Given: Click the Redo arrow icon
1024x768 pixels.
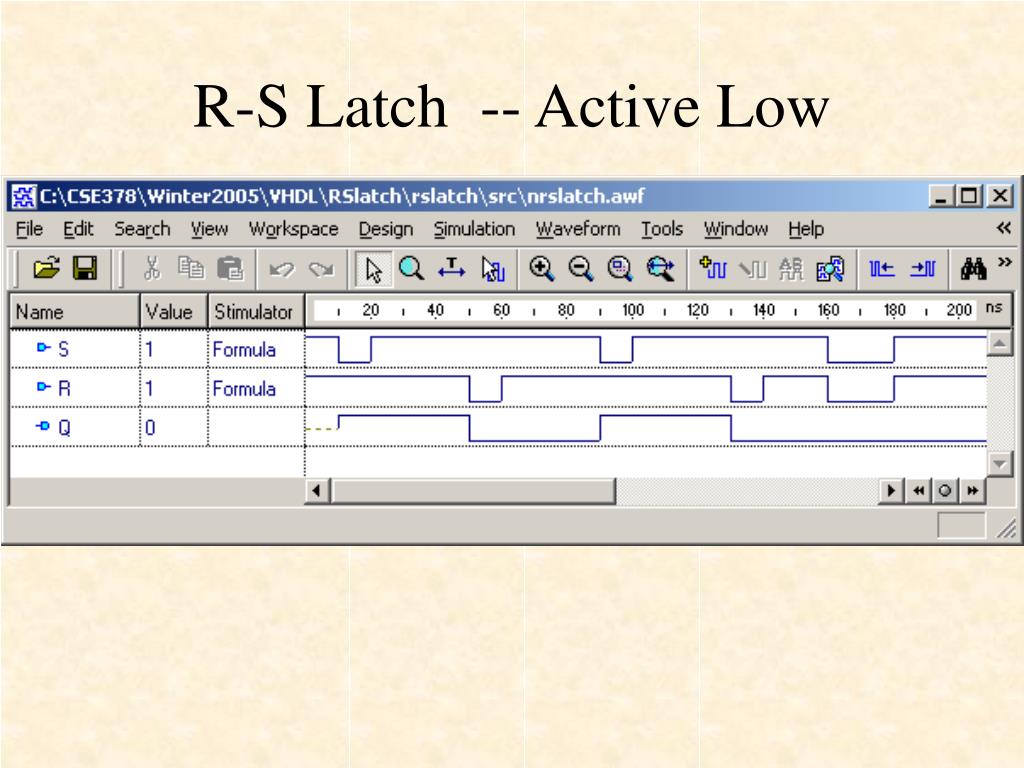Looking at the screenshot, I should pos(321,269).
